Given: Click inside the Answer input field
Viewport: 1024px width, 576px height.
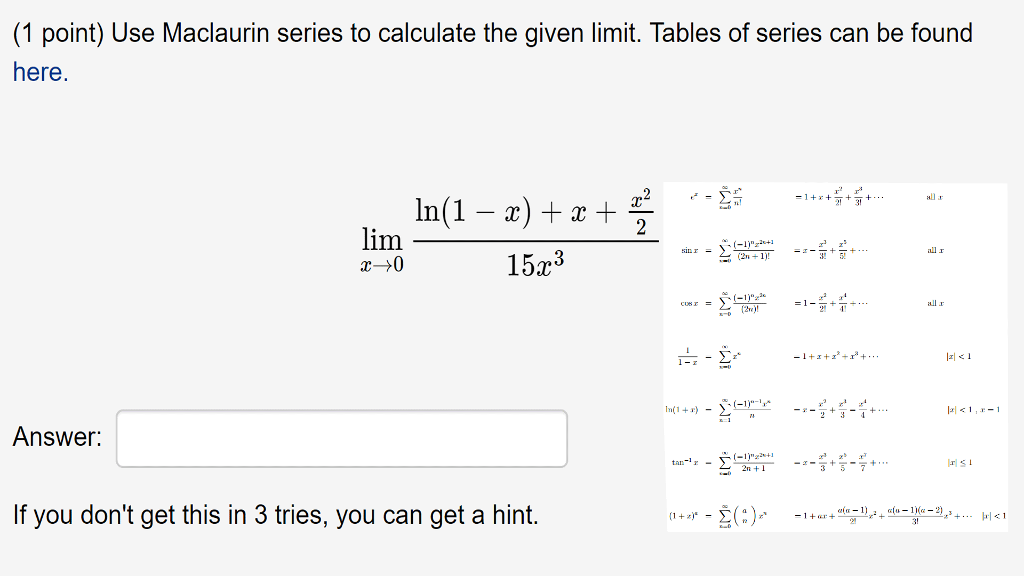Looking at the screenshot, I should click(x=340, y=437).
